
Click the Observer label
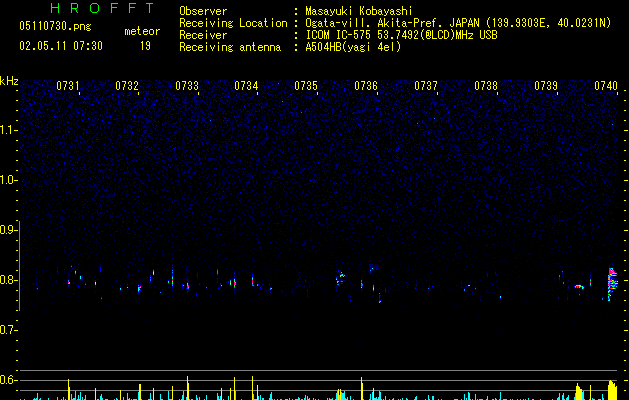[x=203, y=11]
